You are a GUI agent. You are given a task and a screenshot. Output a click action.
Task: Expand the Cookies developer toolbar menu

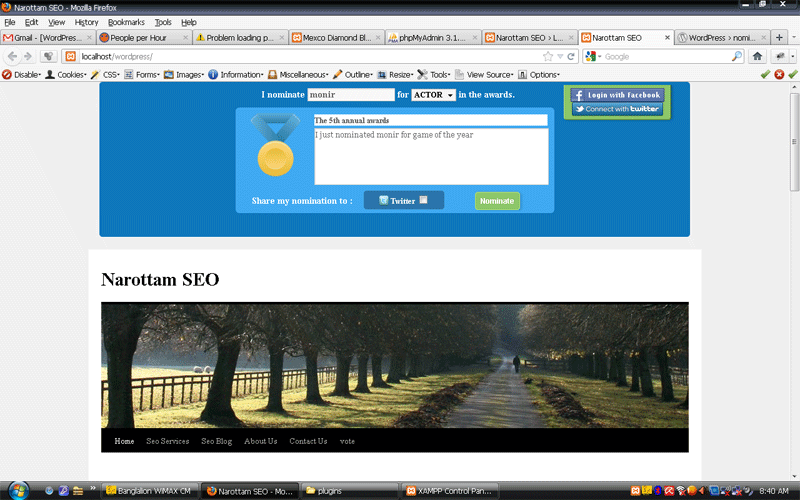pos(65,74)
